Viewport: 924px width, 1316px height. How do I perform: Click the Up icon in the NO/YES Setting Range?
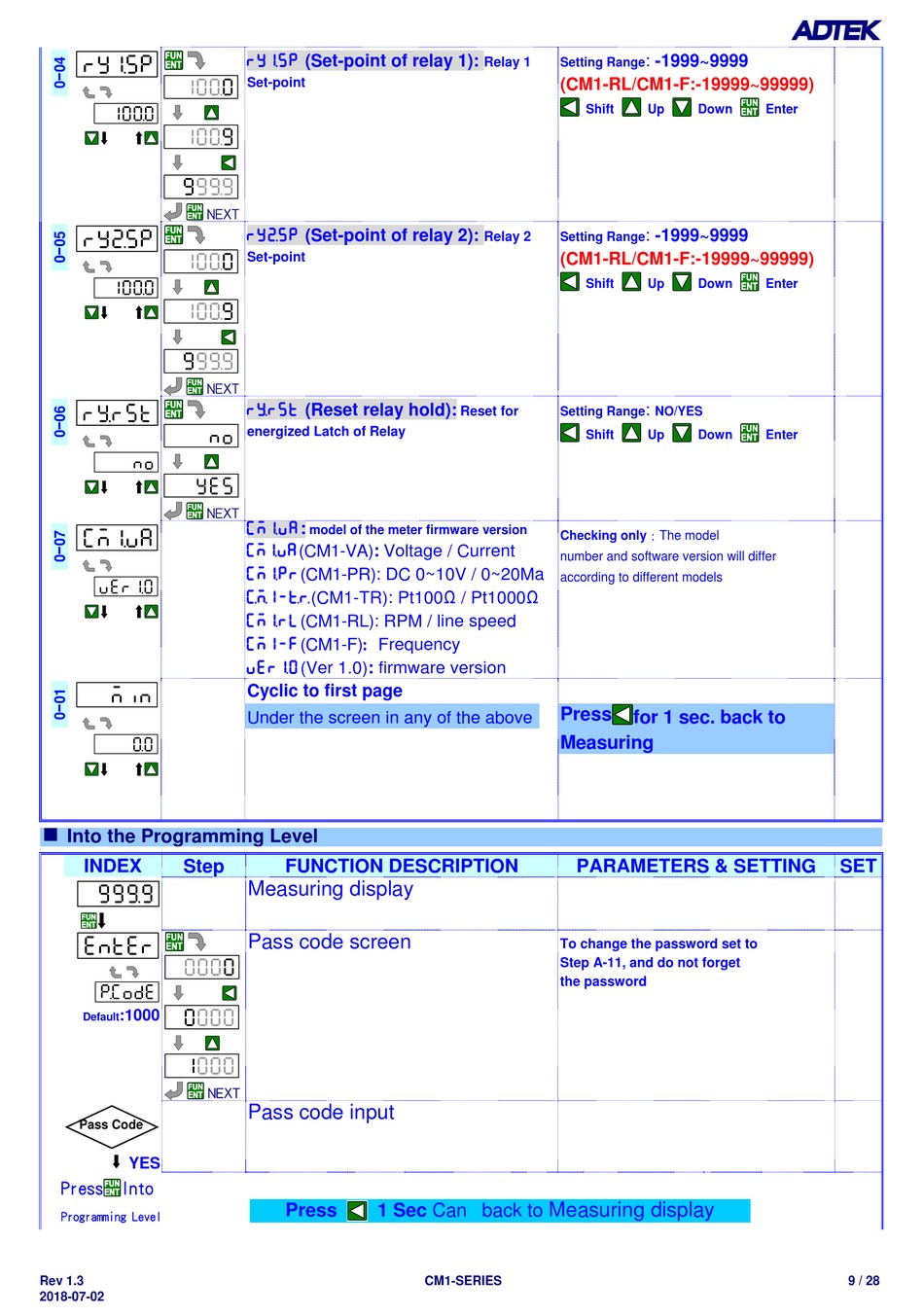point(631,433)
